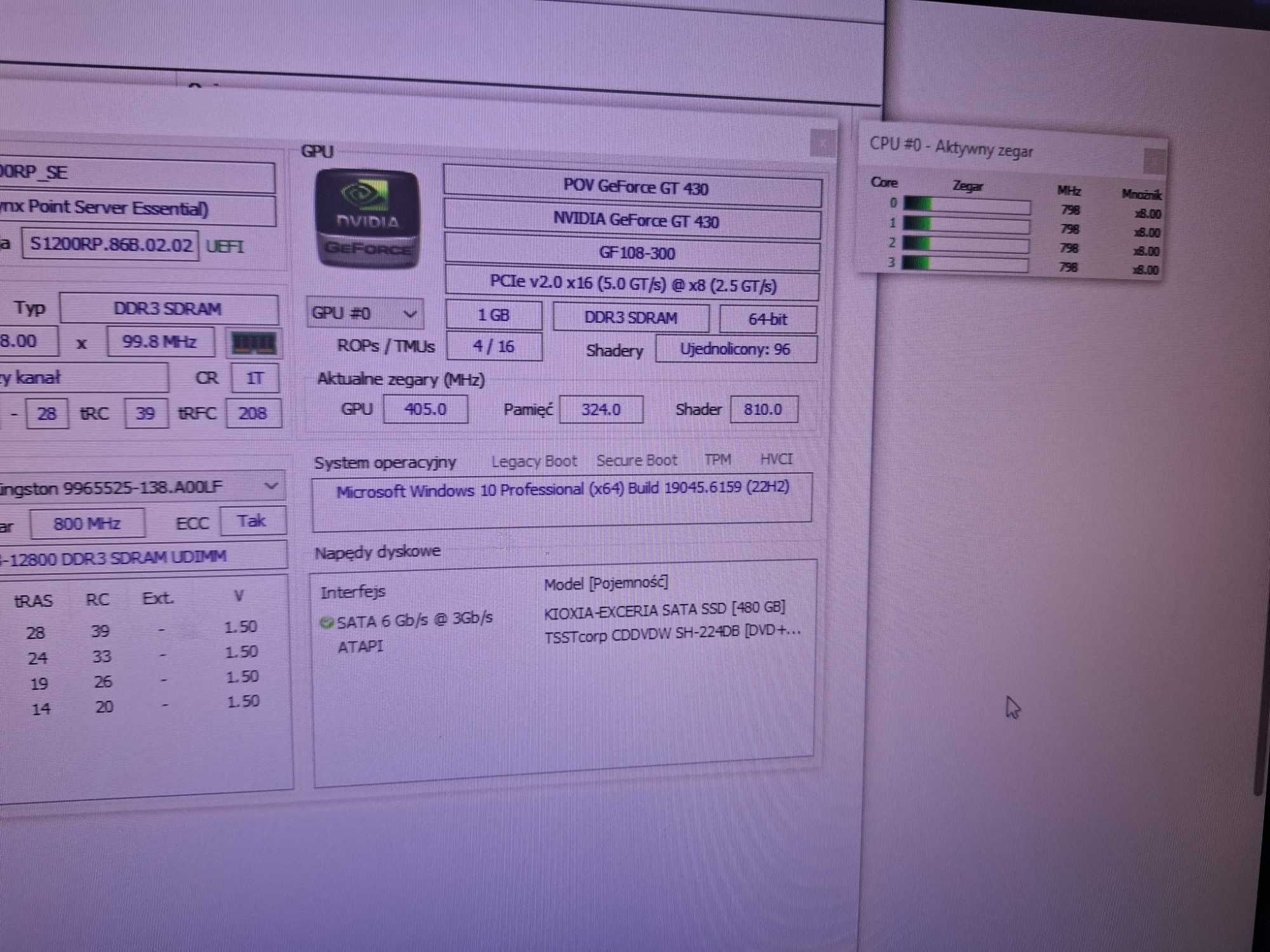Click the Microsoft Windows 10 Professional text
The image size is (1270, 952).
coord(563,490)
